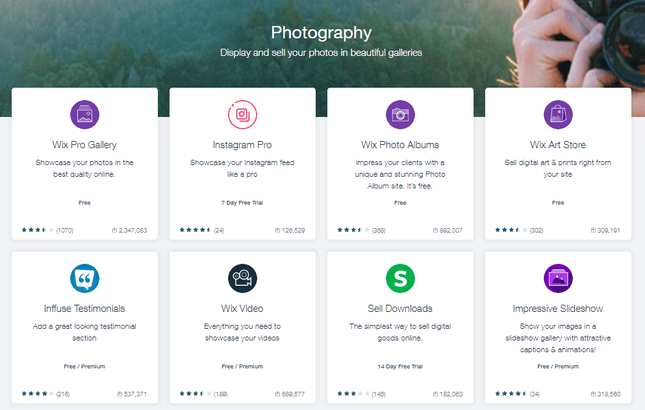The width and height of the screenshot is (645, 410).
Task: Click 'Everything you need to showcase' description
Action: (x=242, y=332)
